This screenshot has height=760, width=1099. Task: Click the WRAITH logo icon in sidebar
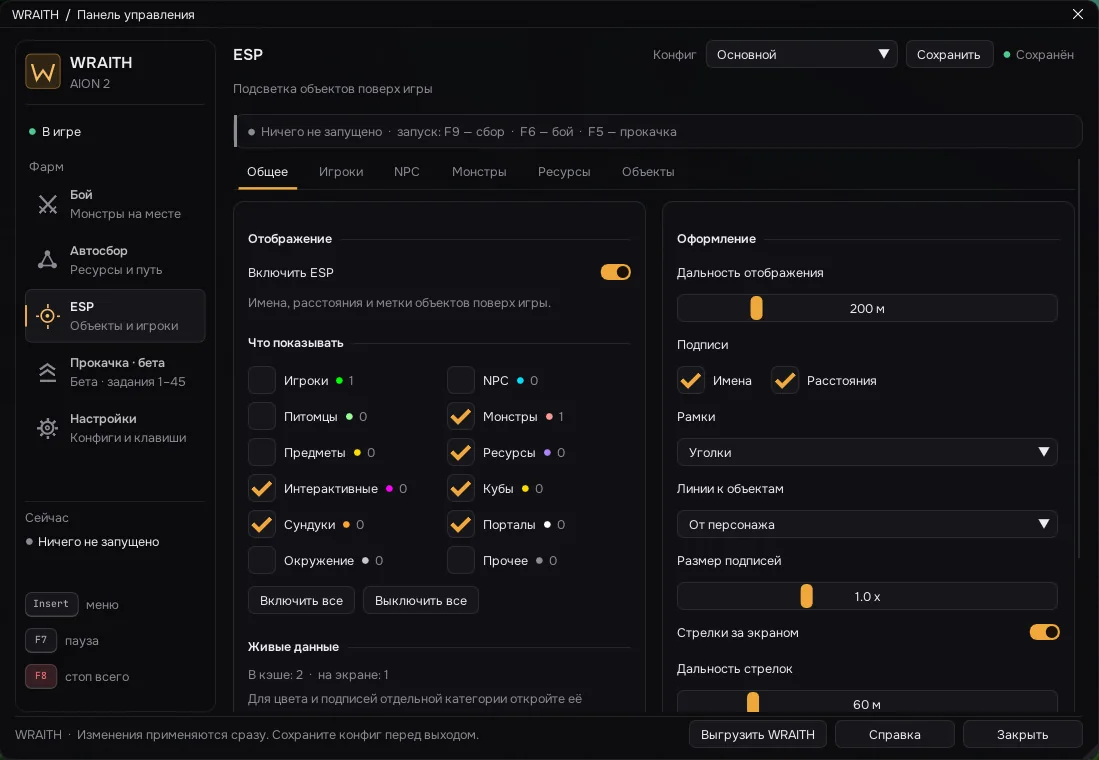43,72
